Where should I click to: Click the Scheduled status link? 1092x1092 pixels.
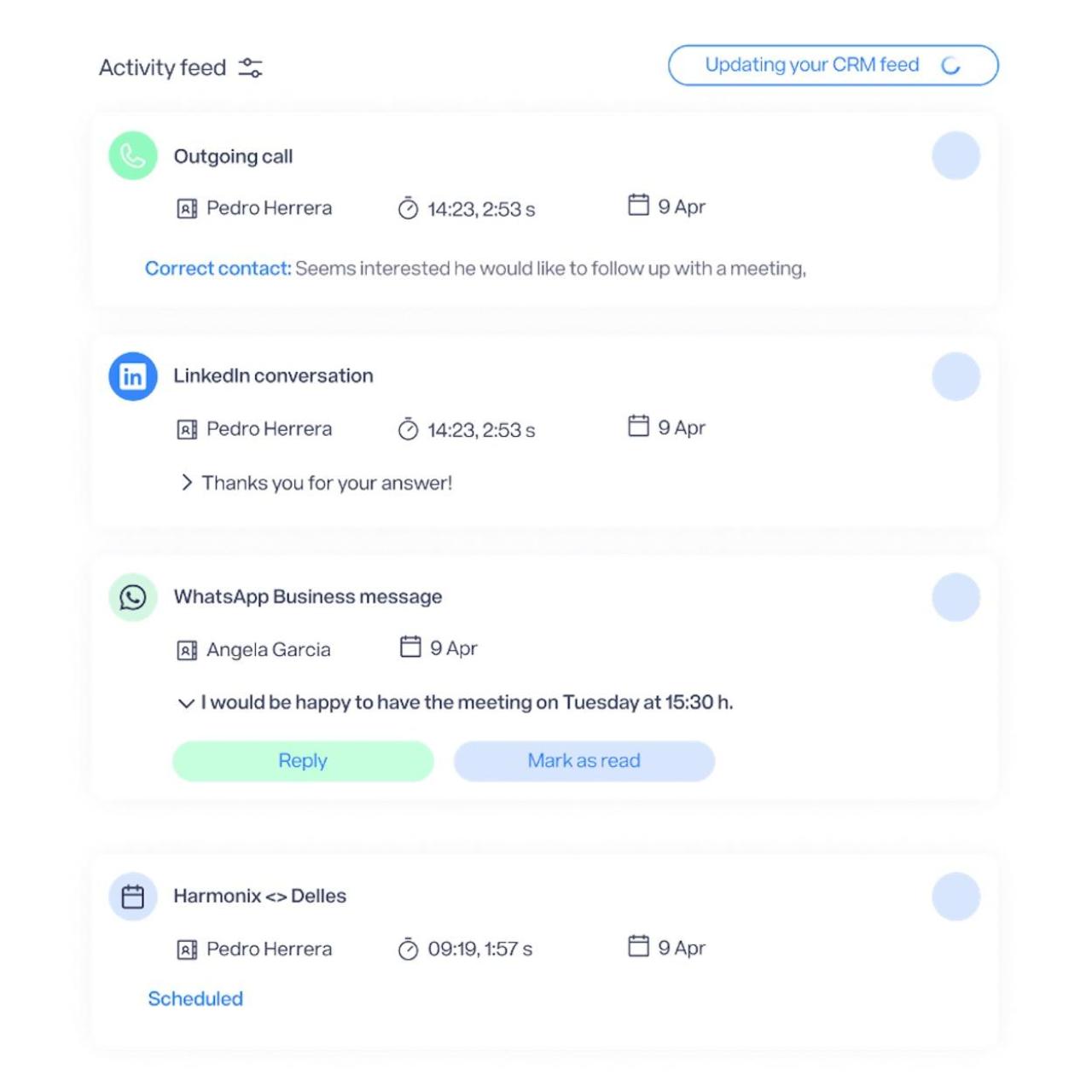195,999
